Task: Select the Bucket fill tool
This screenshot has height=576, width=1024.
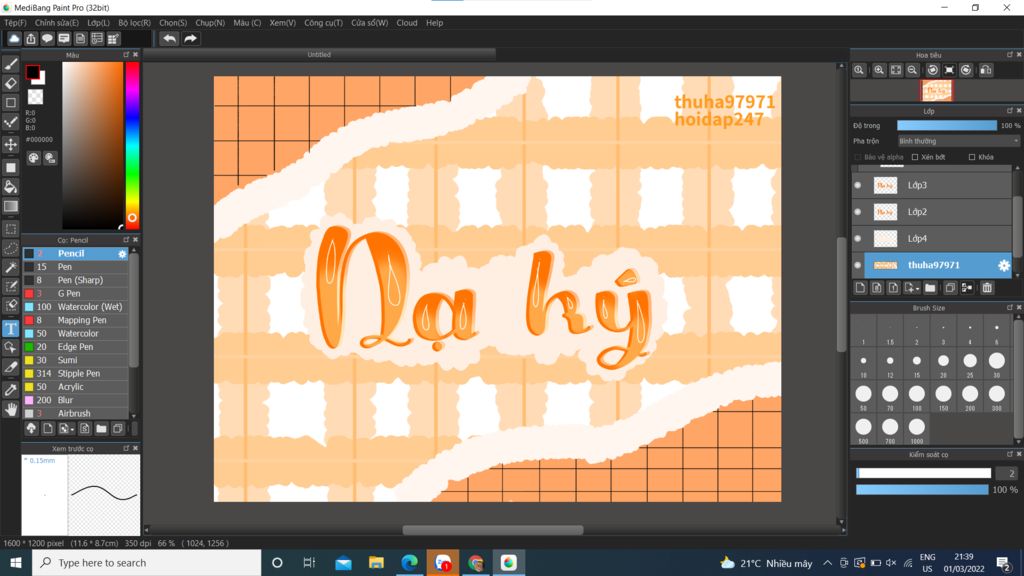Action: click(x=11, y=187)
